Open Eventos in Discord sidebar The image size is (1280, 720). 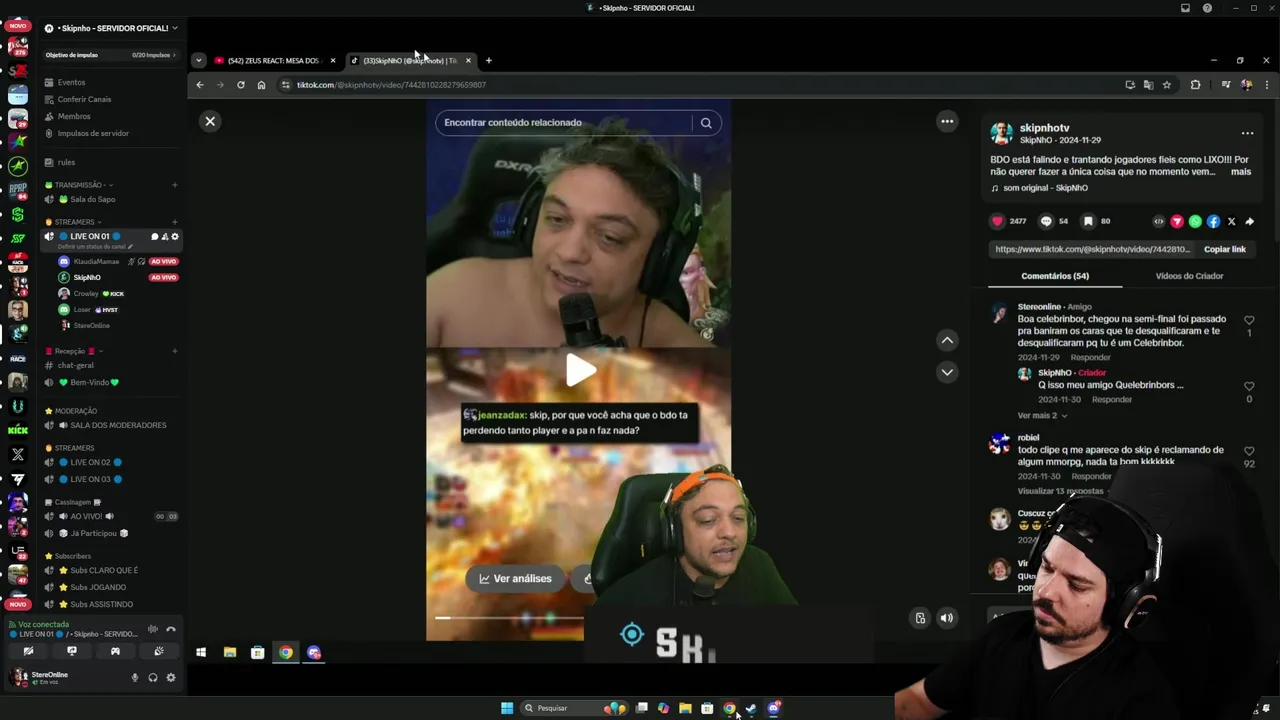(x=72, y=82)
